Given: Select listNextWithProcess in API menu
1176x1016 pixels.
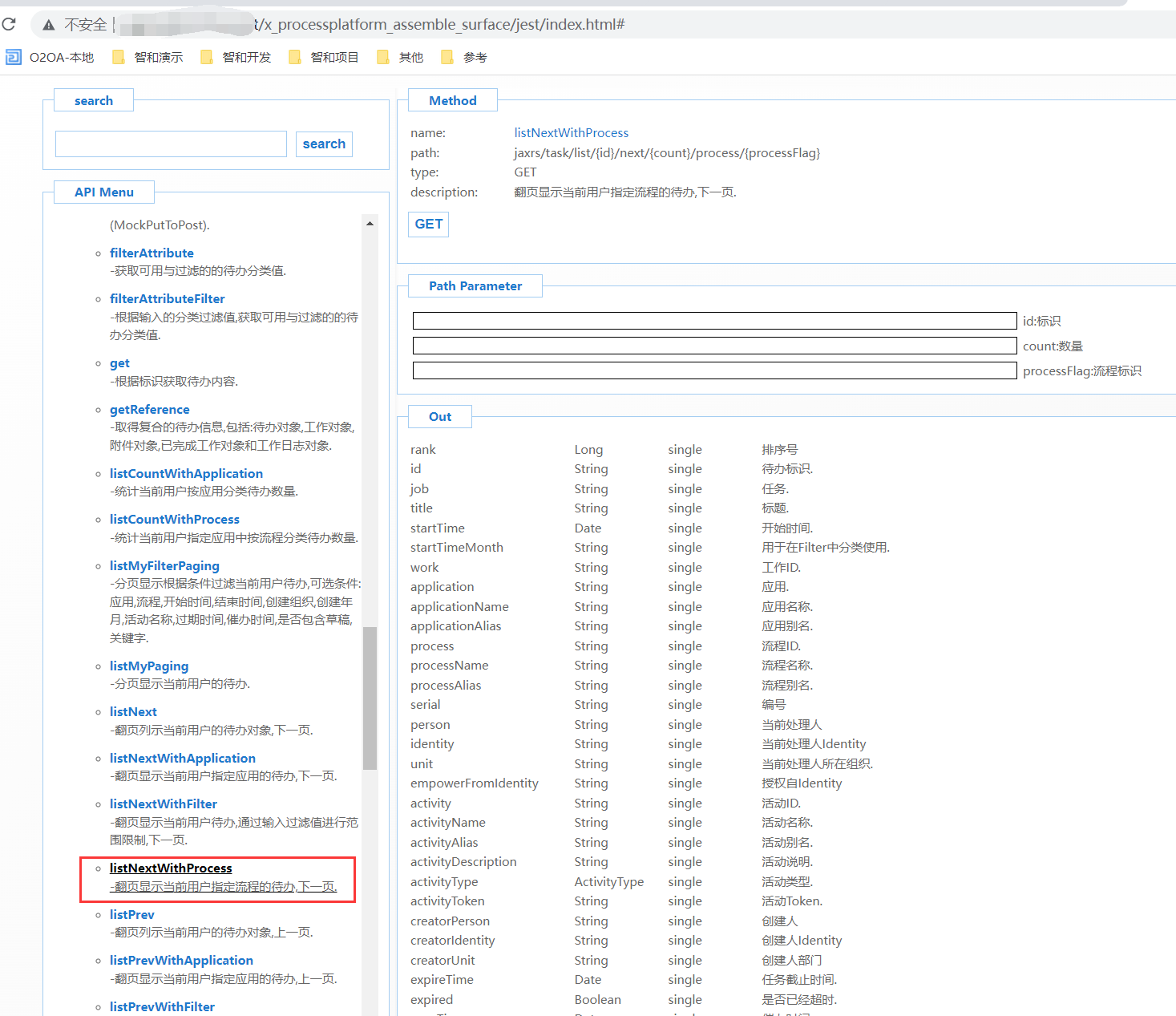Looking at the screenshot, I should [x=171, y=868].
